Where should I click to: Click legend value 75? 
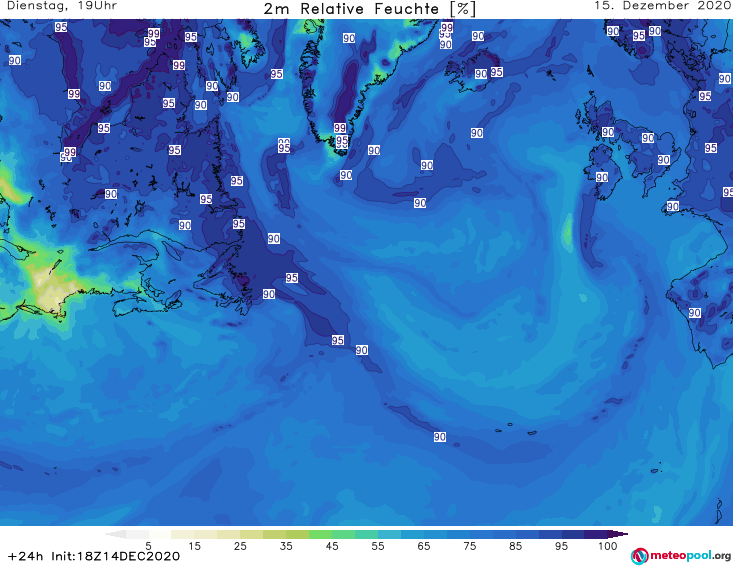click(x=469, y=546)
